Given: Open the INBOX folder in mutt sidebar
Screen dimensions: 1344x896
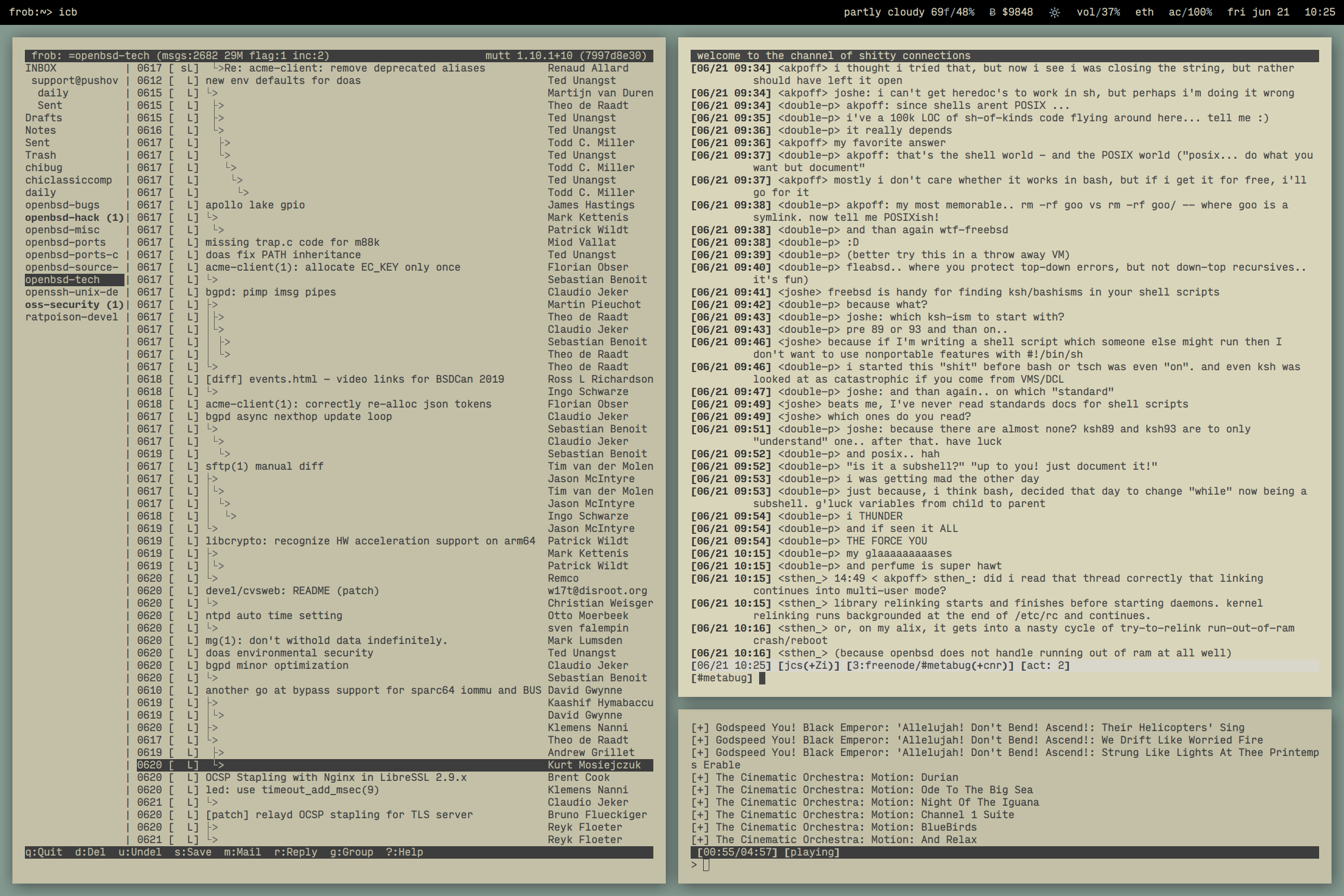Looking at the screenshot, I should pyautogui.click(x=41, y=68).
